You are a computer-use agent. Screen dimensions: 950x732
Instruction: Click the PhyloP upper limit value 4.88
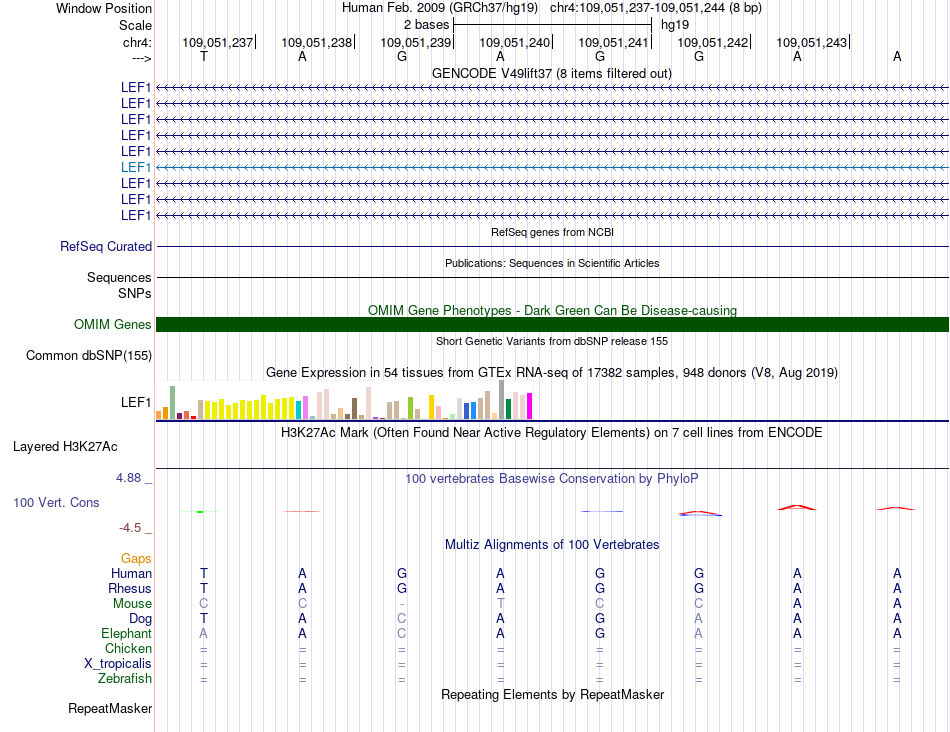(128, 478)
